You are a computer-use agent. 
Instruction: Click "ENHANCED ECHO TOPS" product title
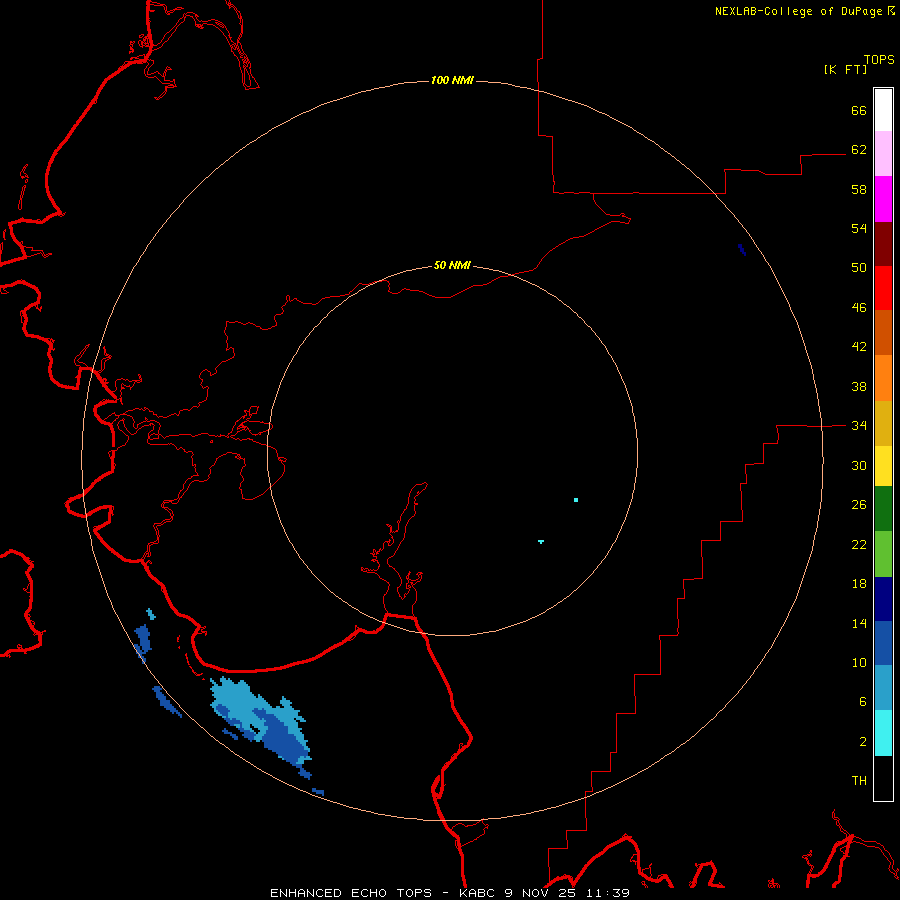click(351, 893)
